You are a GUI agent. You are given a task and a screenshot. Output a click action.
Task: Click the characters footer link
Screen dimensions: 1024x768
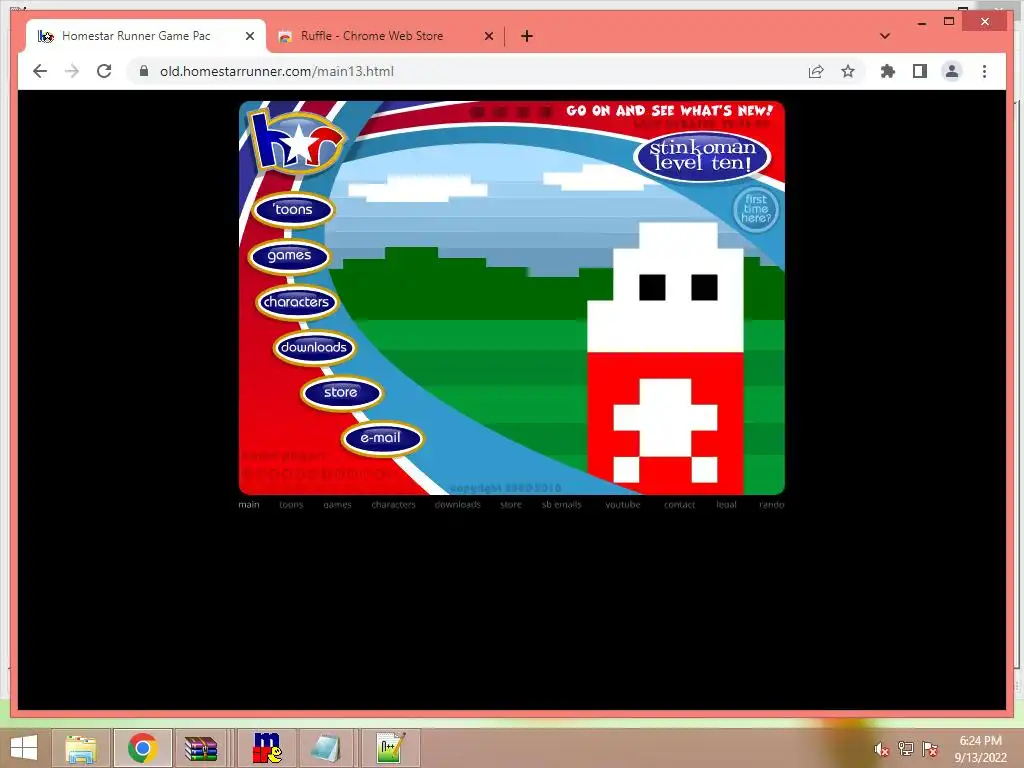pyautogui.click(x=393, y=504)
